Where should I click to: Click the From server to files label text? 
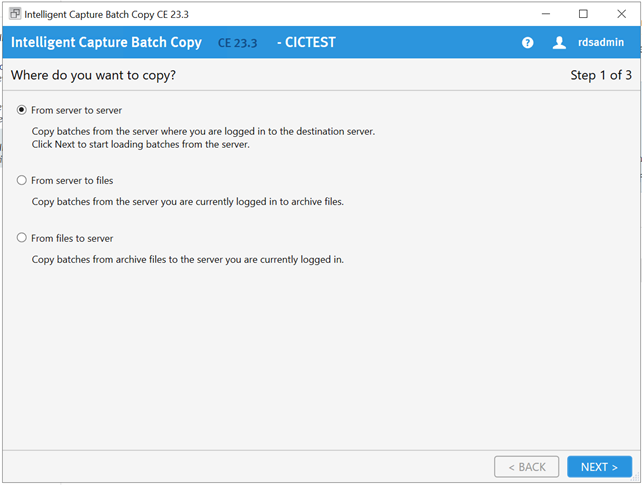72,180
